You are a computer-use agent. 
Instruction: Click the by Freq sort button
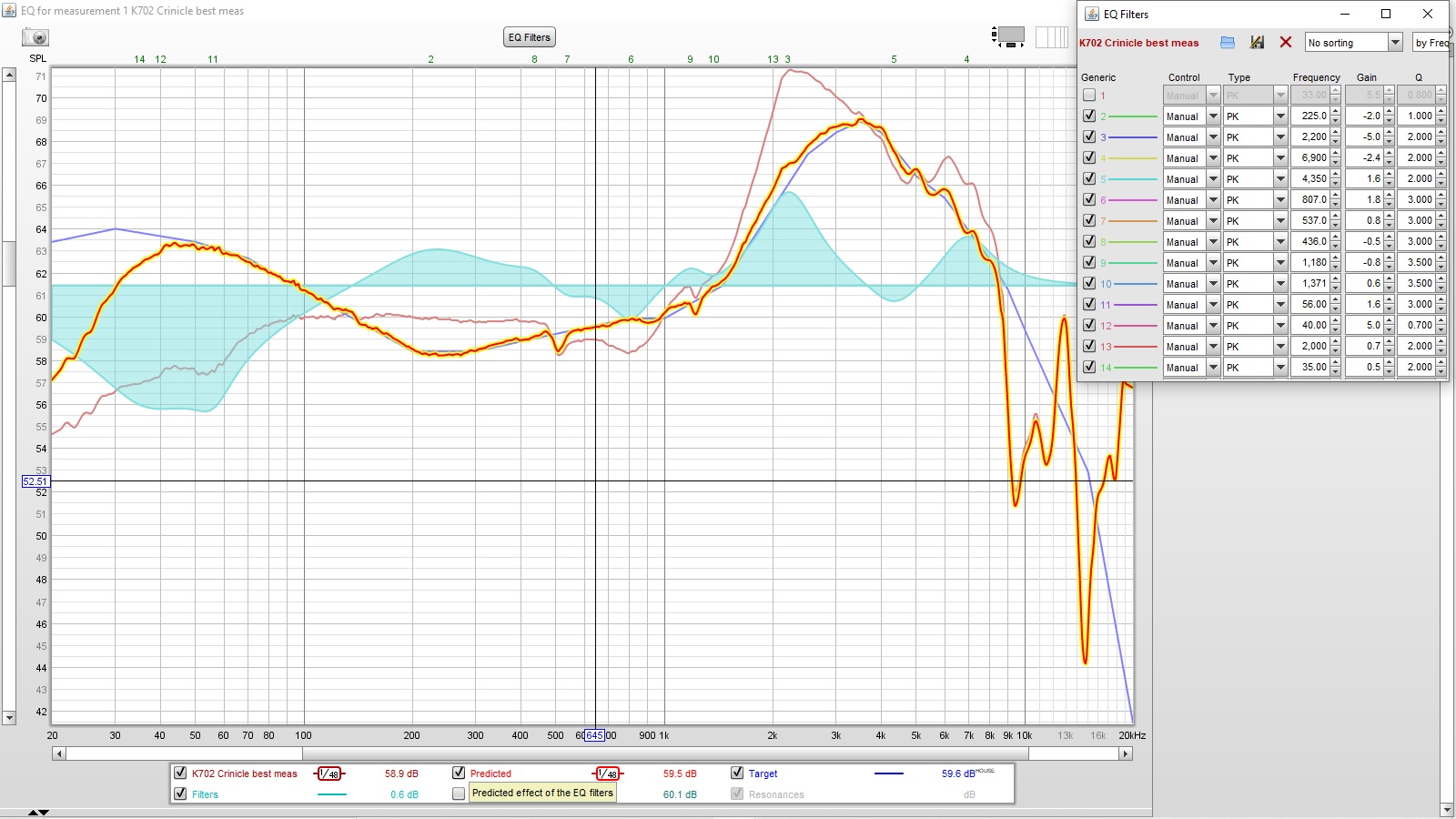pyautogui.click(x=1431, y=43)
